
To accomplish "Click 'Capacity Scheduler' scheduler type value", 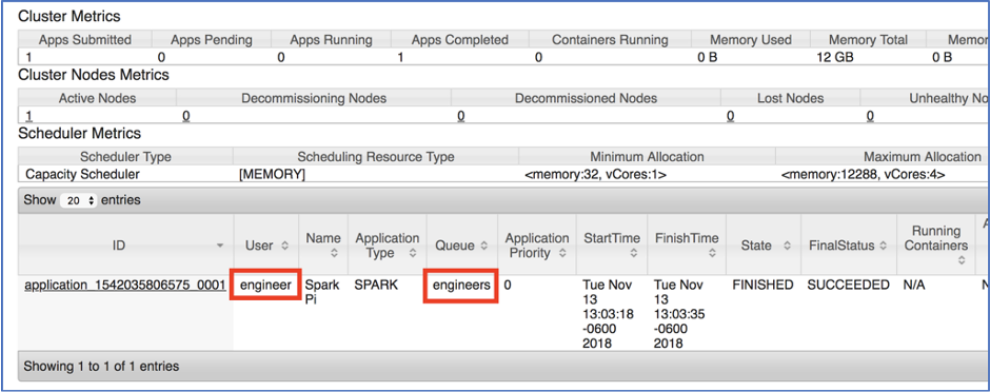I will pyautogui.click(x=82, y=174).
